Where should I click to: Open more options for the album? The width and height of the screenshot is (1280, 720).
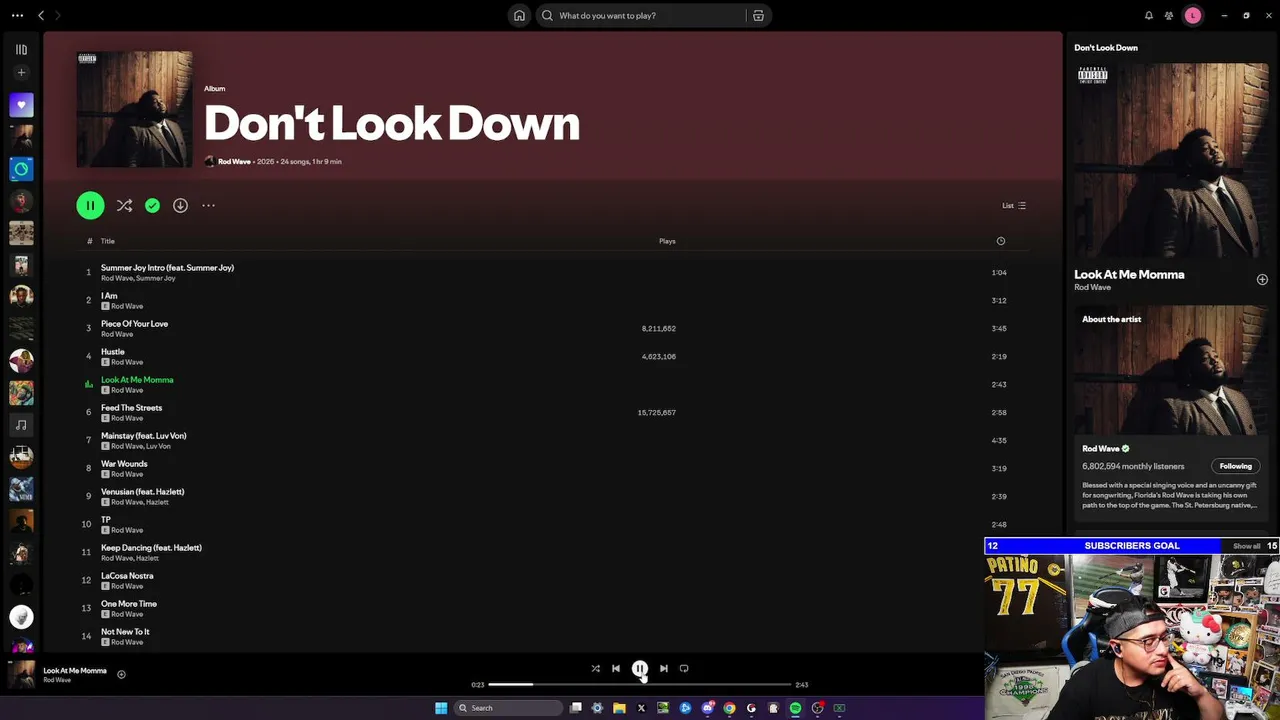208,205
